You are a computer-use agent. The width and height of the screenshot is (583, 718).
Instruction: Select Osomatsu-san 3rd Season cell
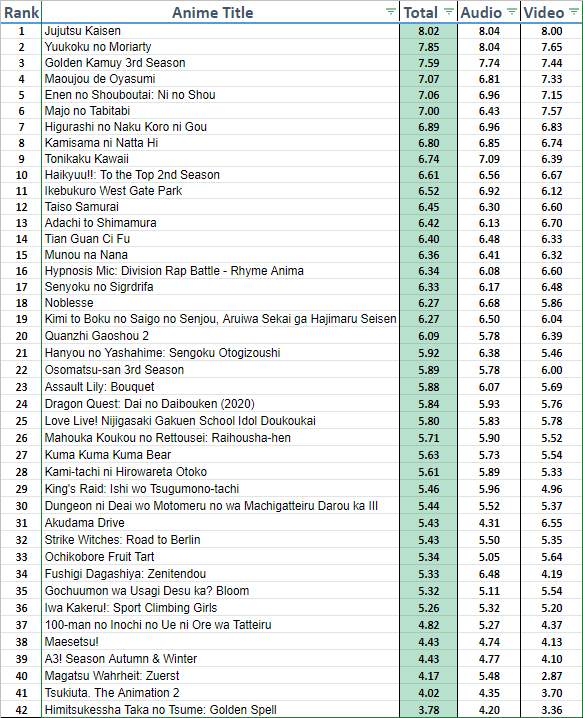[220, 370]
